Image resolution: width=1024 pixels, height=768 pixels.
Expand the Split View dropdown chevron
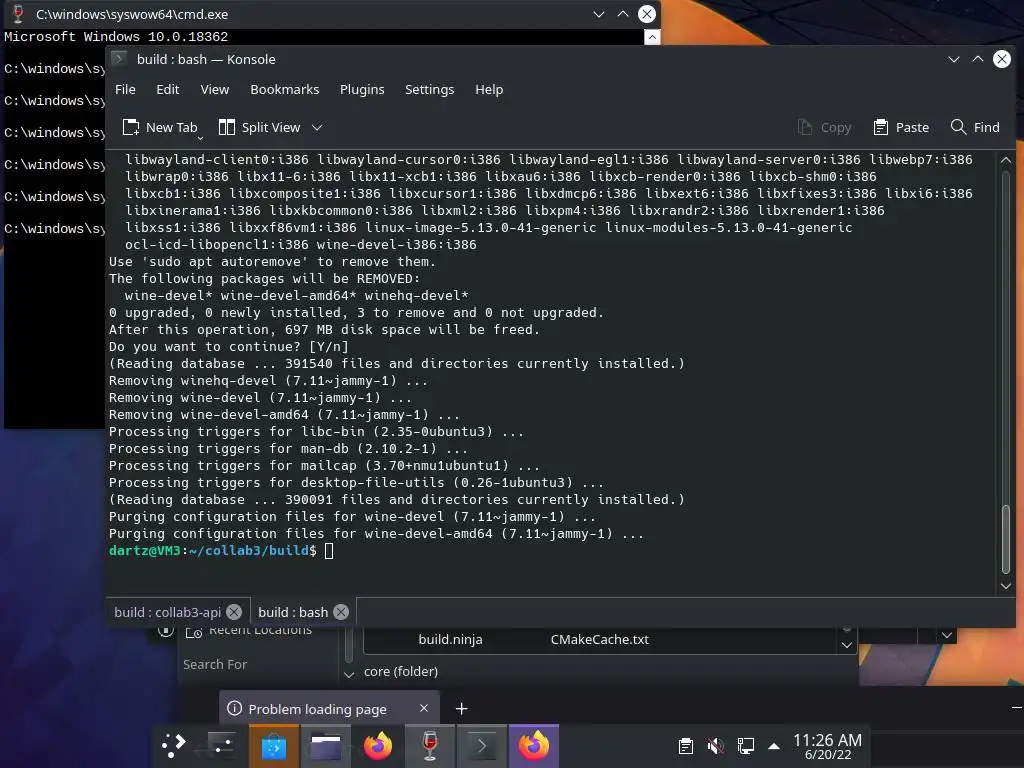pyautogui.click(x=317, y=127)
